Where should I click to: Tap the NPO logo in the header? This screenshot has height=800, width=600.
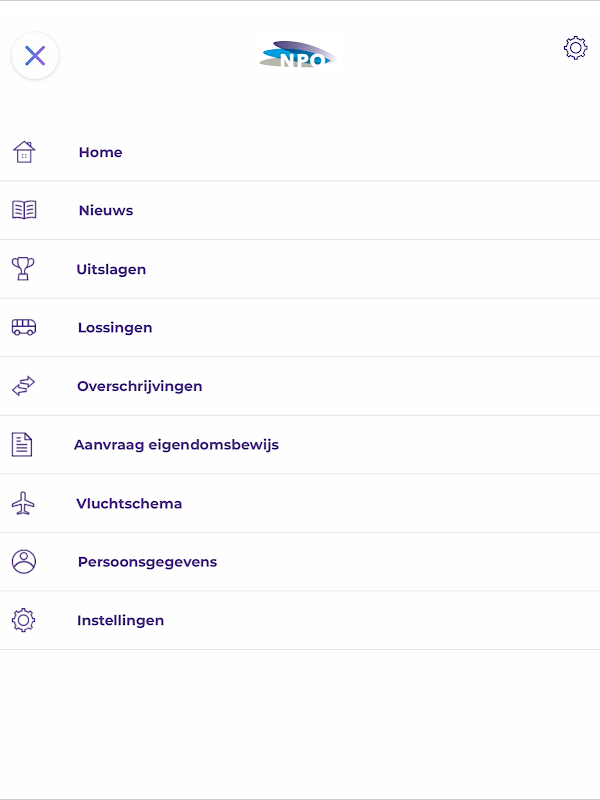299,56
